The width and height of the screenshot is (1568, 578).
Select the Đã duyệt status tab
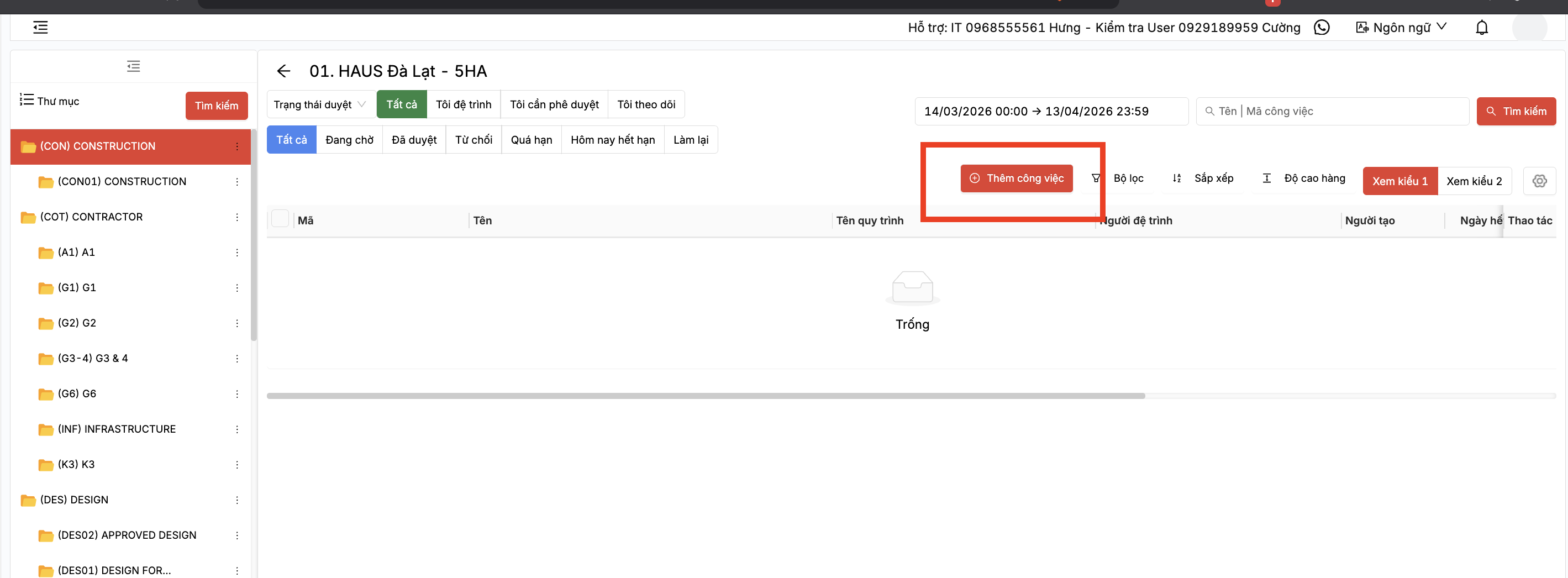point(414,139)
